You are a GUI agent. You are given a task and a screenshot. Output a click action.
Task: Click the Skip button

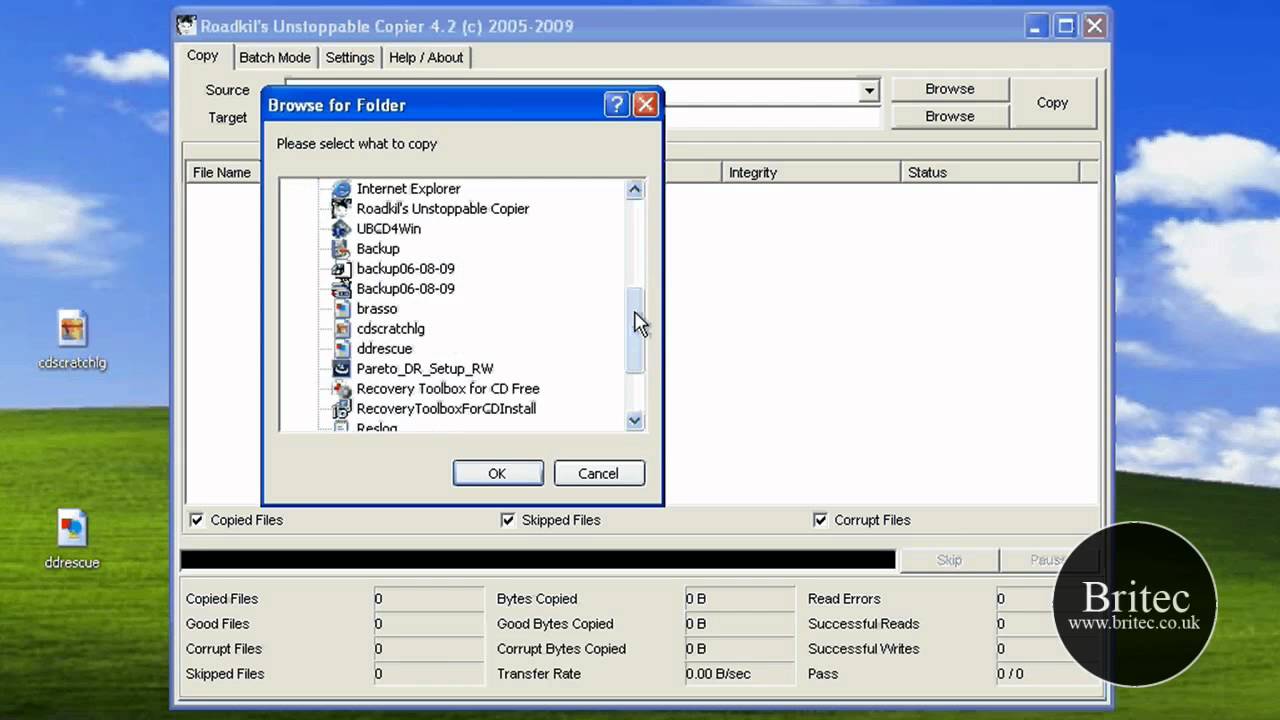coord(949,560)
